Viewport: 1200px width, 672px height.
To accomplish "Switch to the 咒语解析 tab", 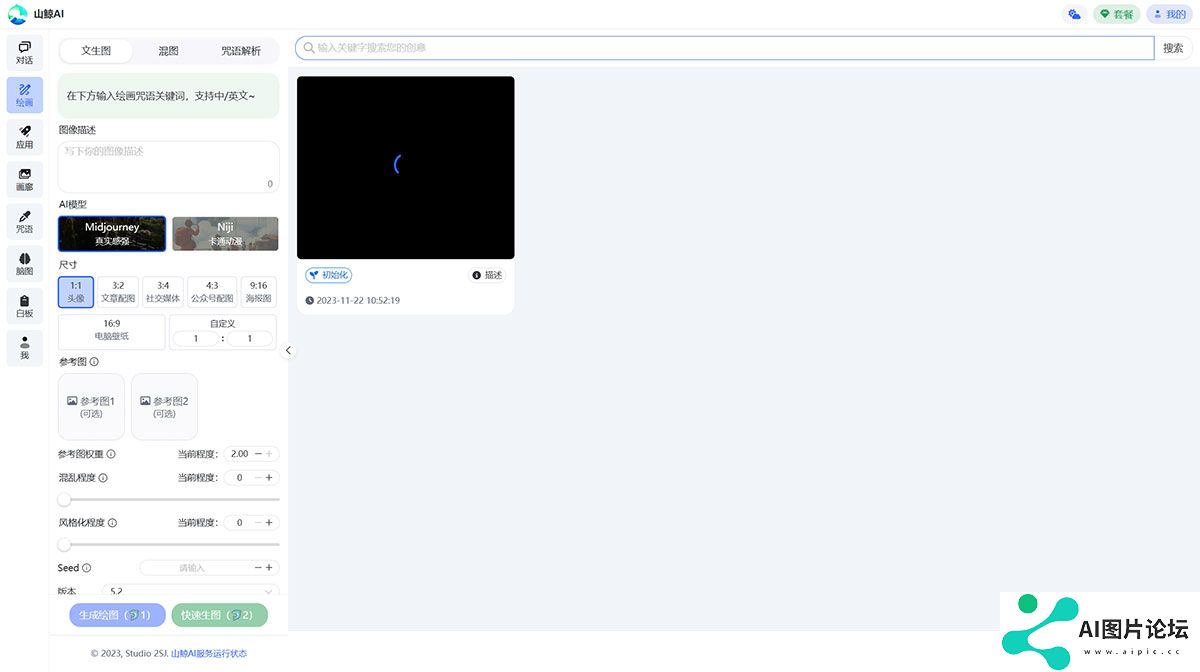I will (241, 50).
